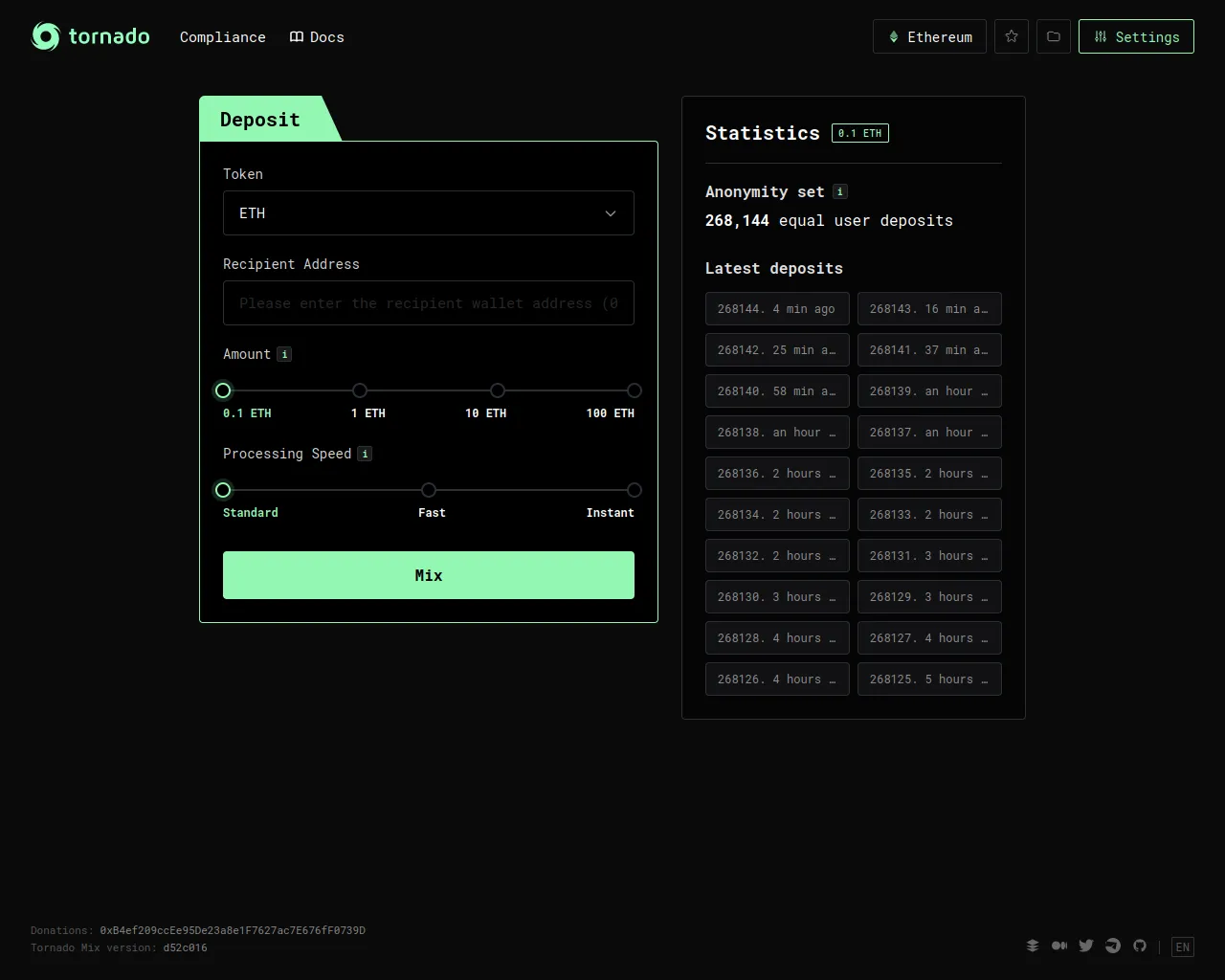
Task: Open the star favorites icon button
Action: pos(1012,36)
